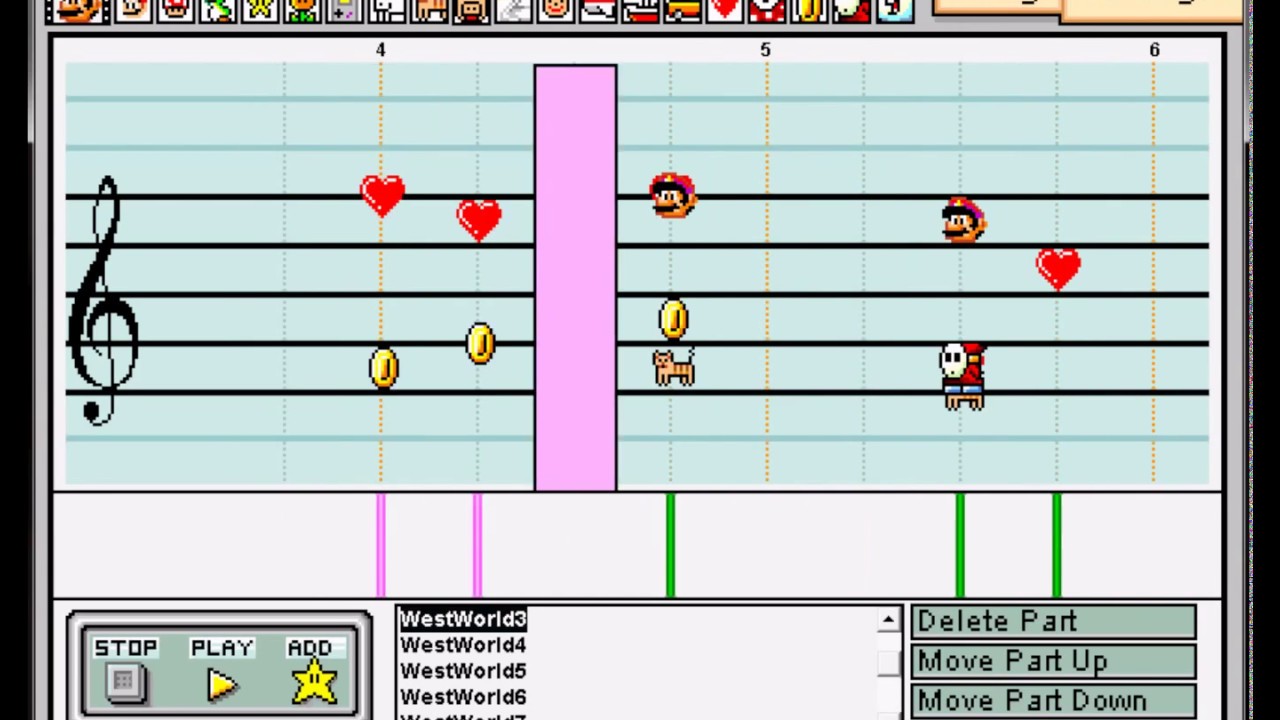1280x720 pixels.
Task: Select the coin instrument in top toolbar
Action: pyautogui.click(x=808, y=10)
